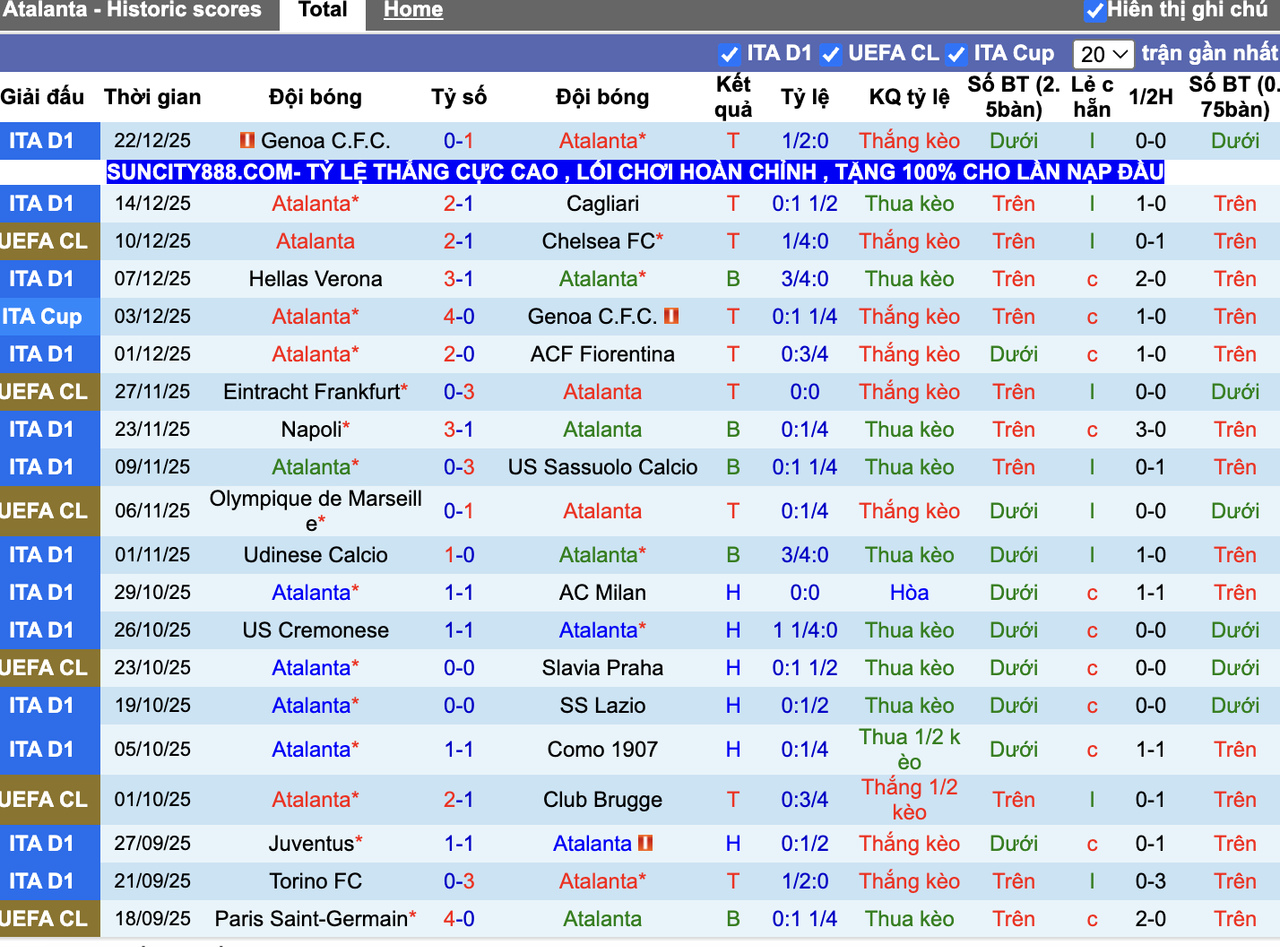Click the Hòa result on 29/10/25 row
The width and height of the screenshot is (1280, 947).
909,593
